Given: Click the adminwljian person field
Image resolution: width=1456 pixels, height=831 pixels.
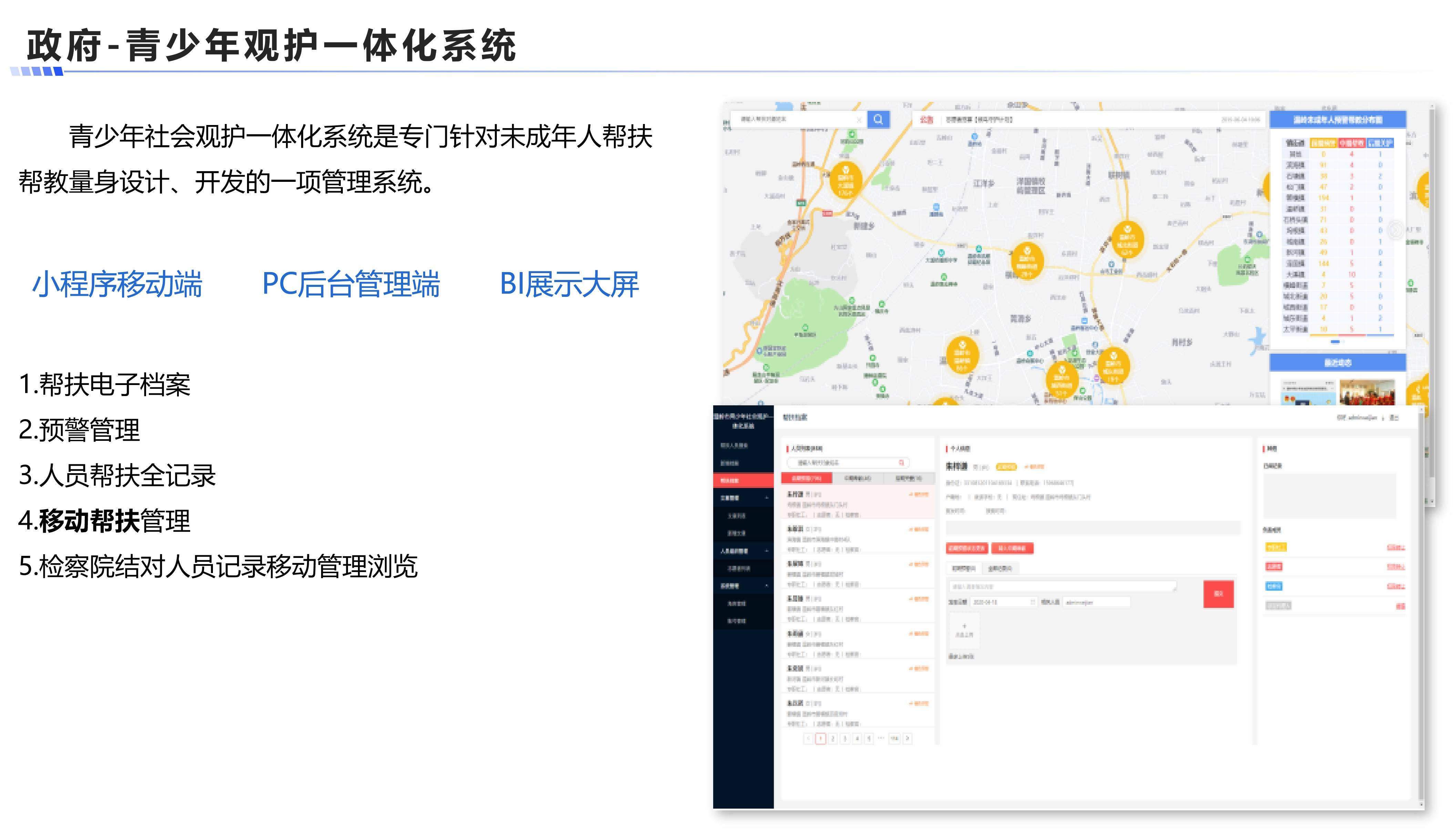Looking at the screenshot, I should click(1096, 602).
